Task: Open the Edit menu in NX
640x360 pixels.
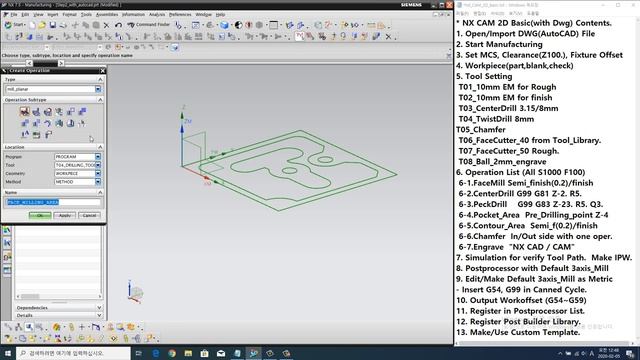Action: 25,14
